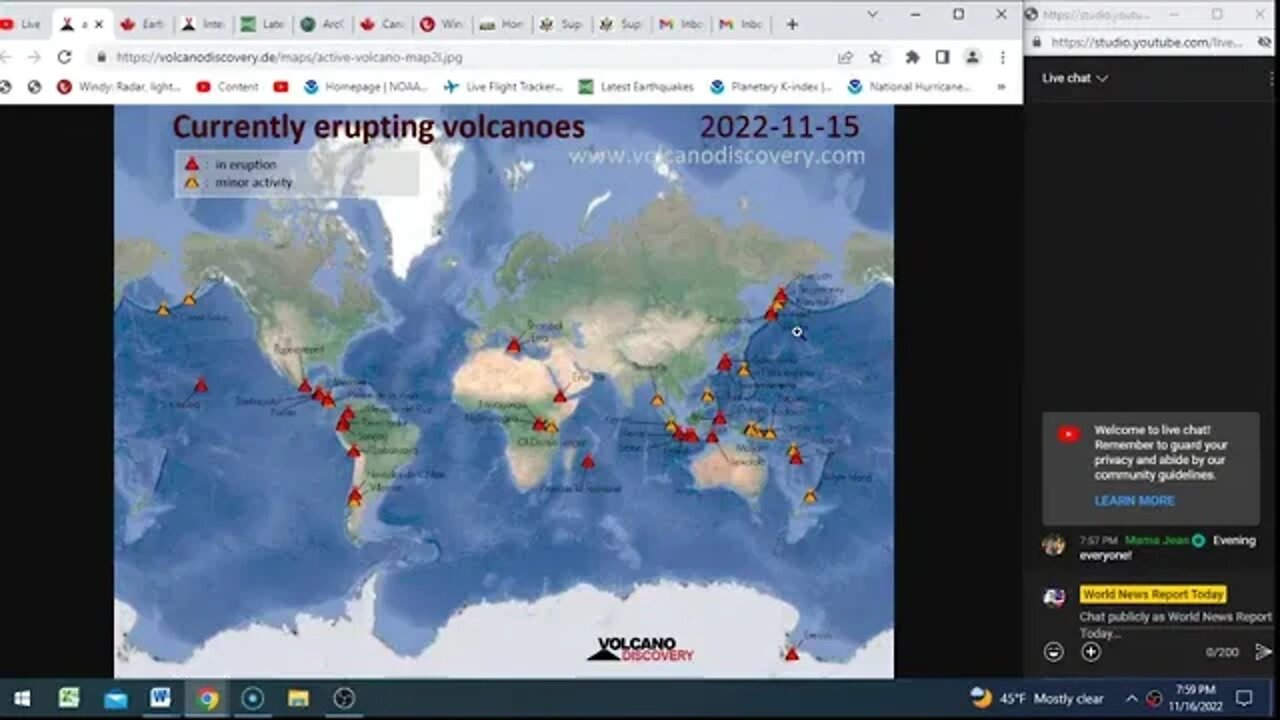The height and width of the screenshot is (720, 1280).
Task: Switch to the first Gmail Inbox tab
Action: [681, 24]
